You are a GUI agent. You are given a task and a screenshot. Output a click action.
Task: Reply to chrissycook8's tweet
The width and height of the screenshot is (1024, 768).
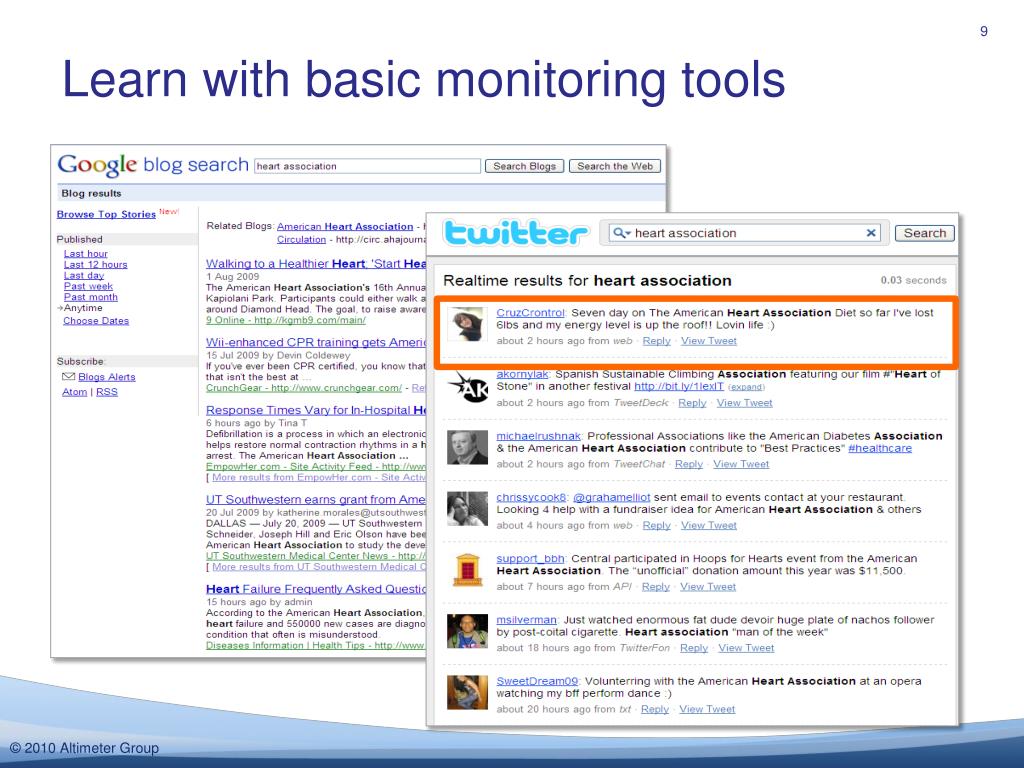pos(656,526)
